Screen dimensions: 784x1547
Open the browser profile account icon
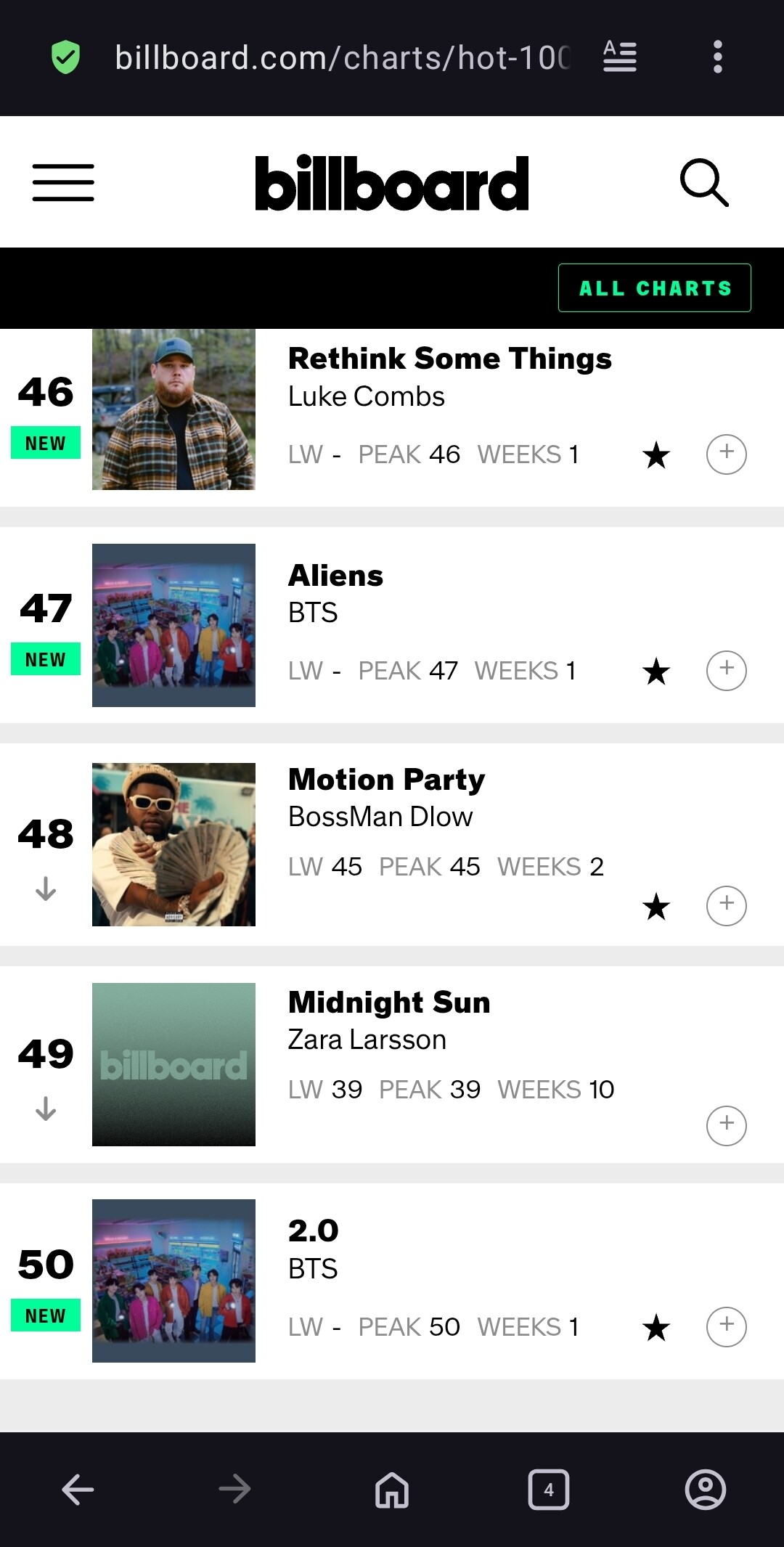tap(705, 1490)
